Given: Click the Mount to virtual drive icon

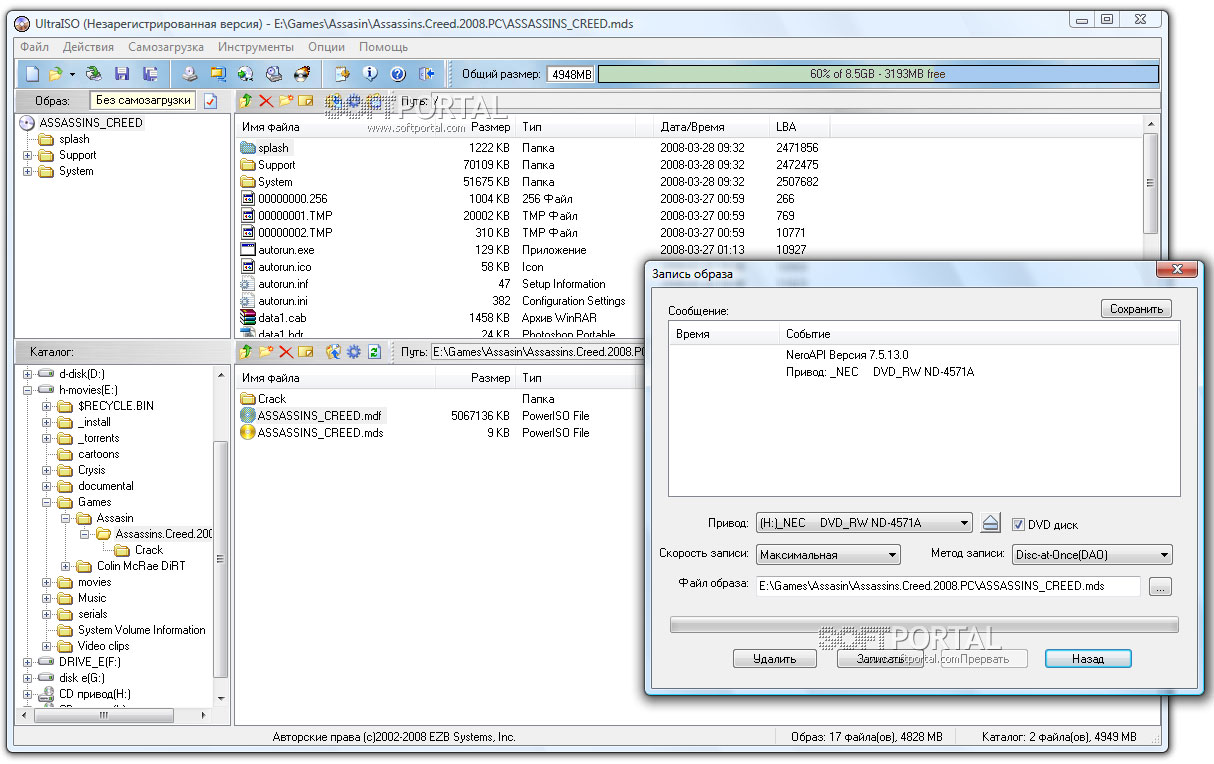Looking at the screenshot, I should (274, 74).
